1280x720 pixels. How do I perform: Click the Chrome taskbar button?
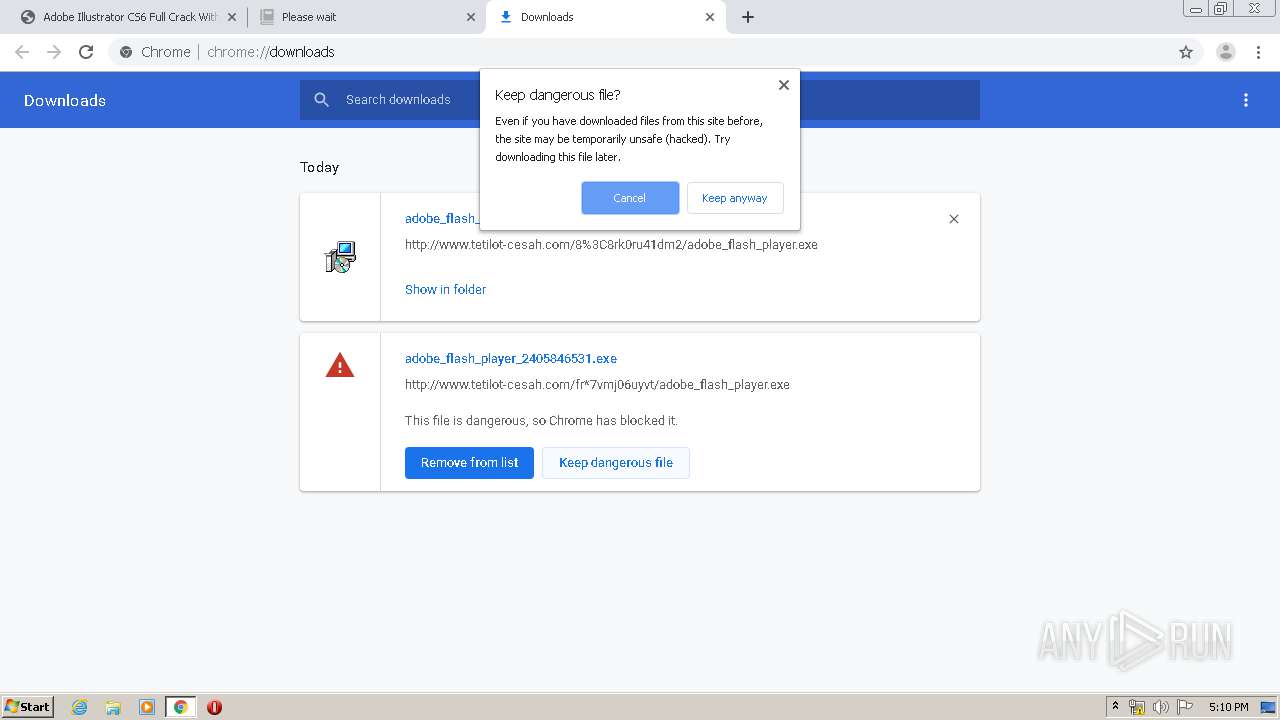click(180, 707)
